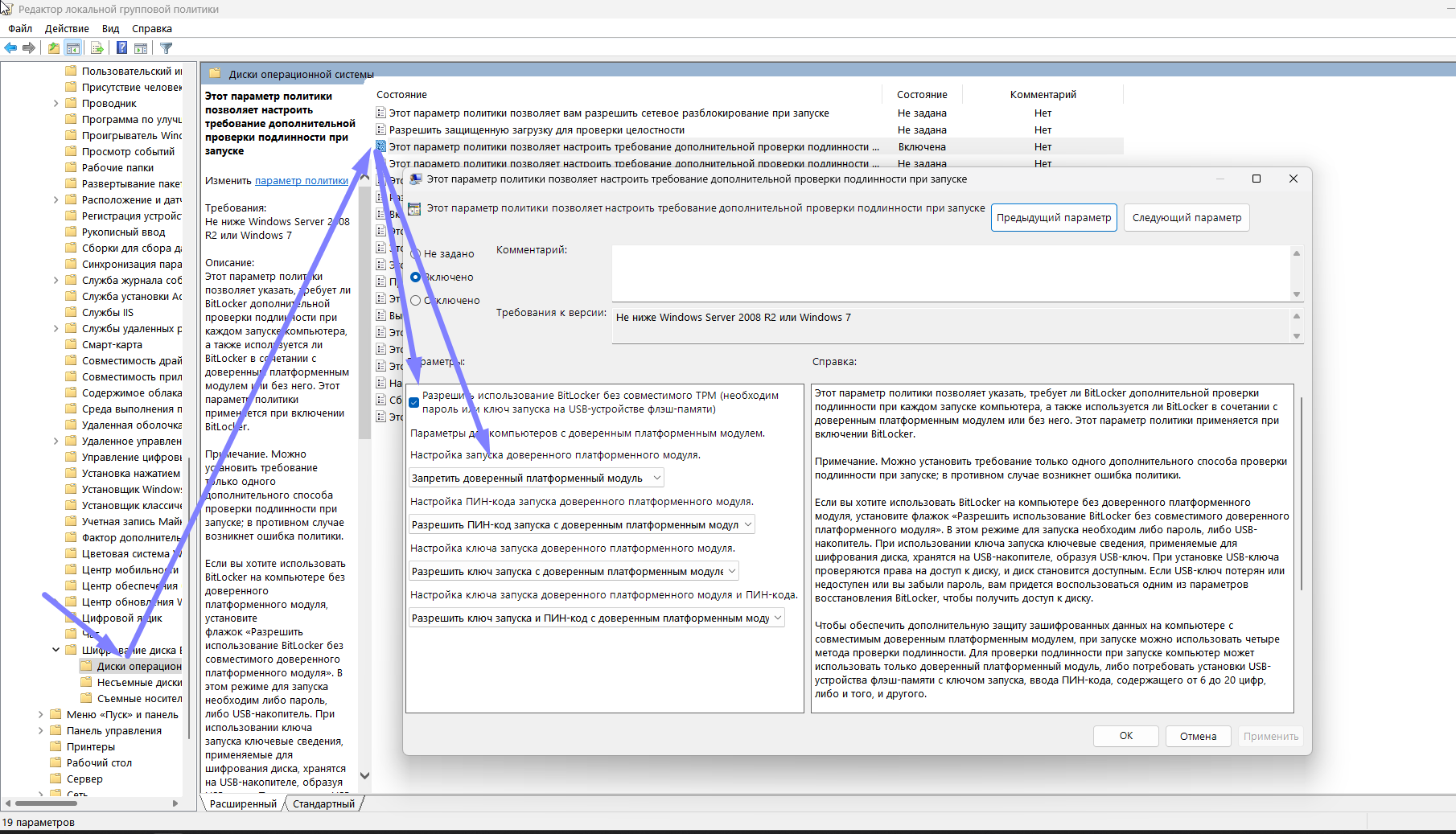Click the funnel Filter icon in toolbar
This screenshot has height=834, width=1456.
[167, 48]
